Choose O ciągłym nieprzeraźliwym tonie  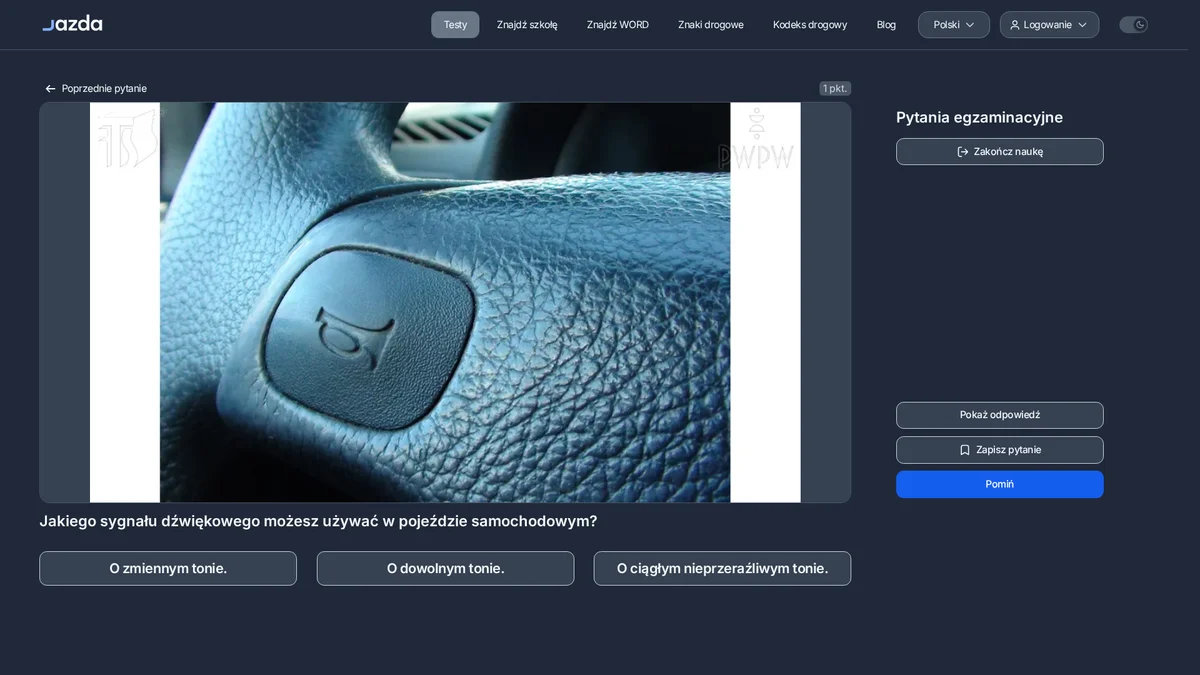pyautogui.click(x=722, y=568)
